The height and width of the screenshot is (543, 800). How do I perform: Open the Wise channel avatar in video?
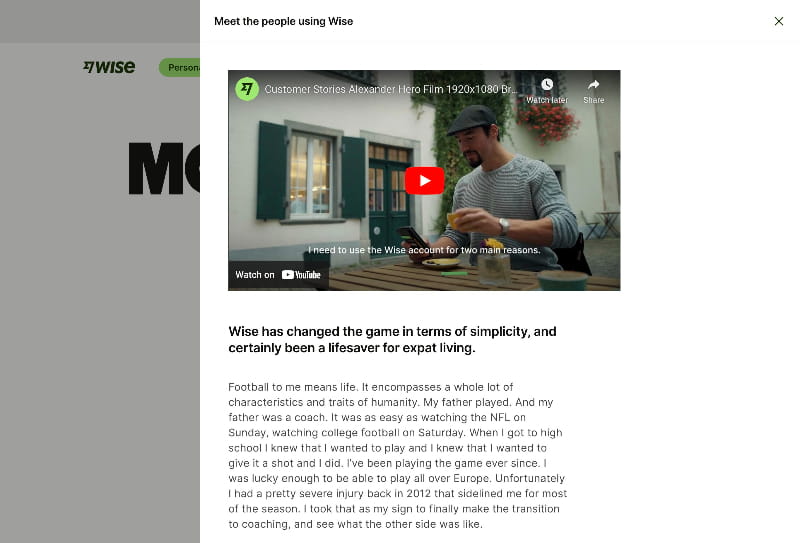247,89
